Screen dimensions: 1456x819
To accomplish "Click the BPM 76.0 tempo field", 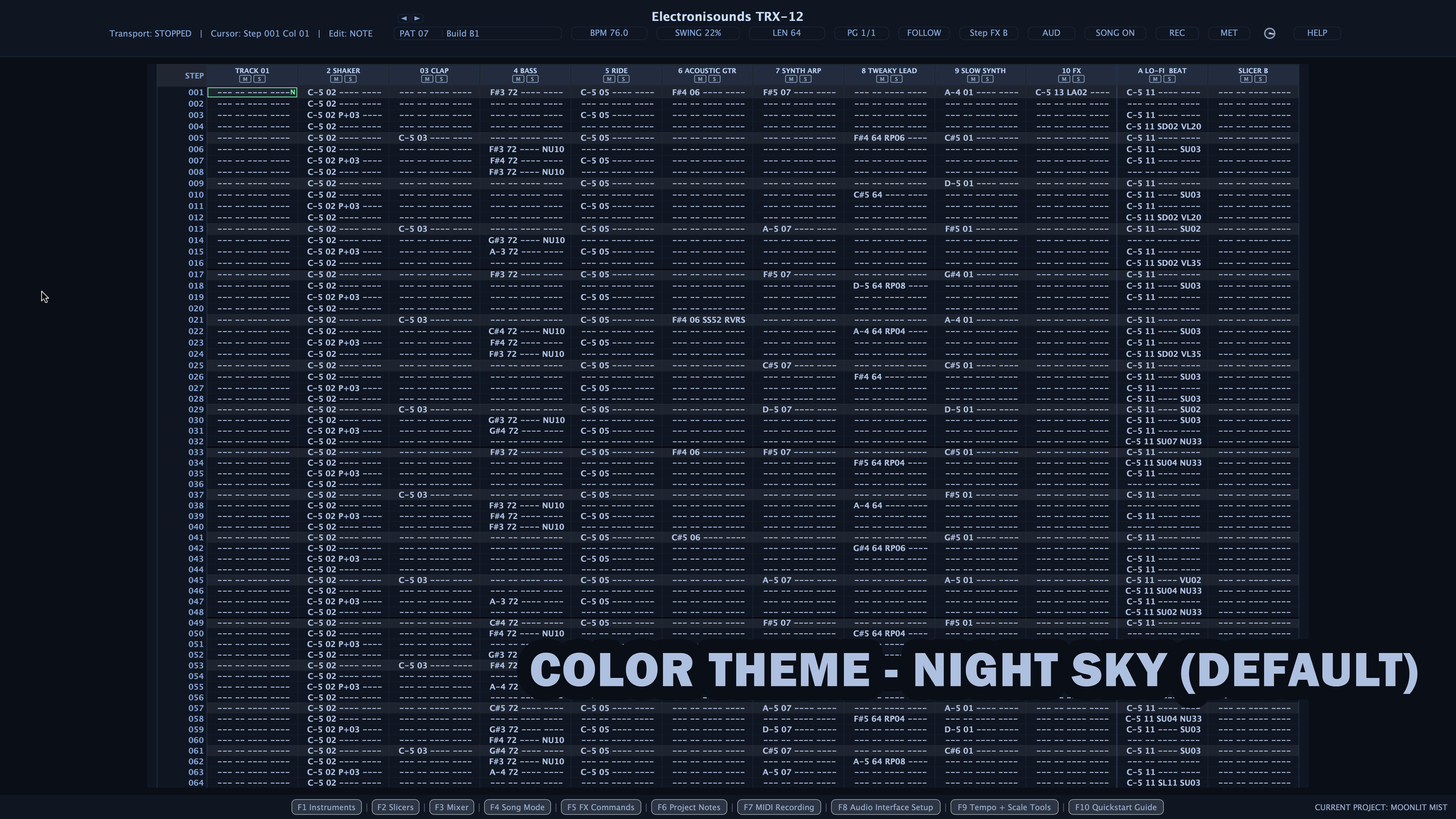I will coord(609,33).
